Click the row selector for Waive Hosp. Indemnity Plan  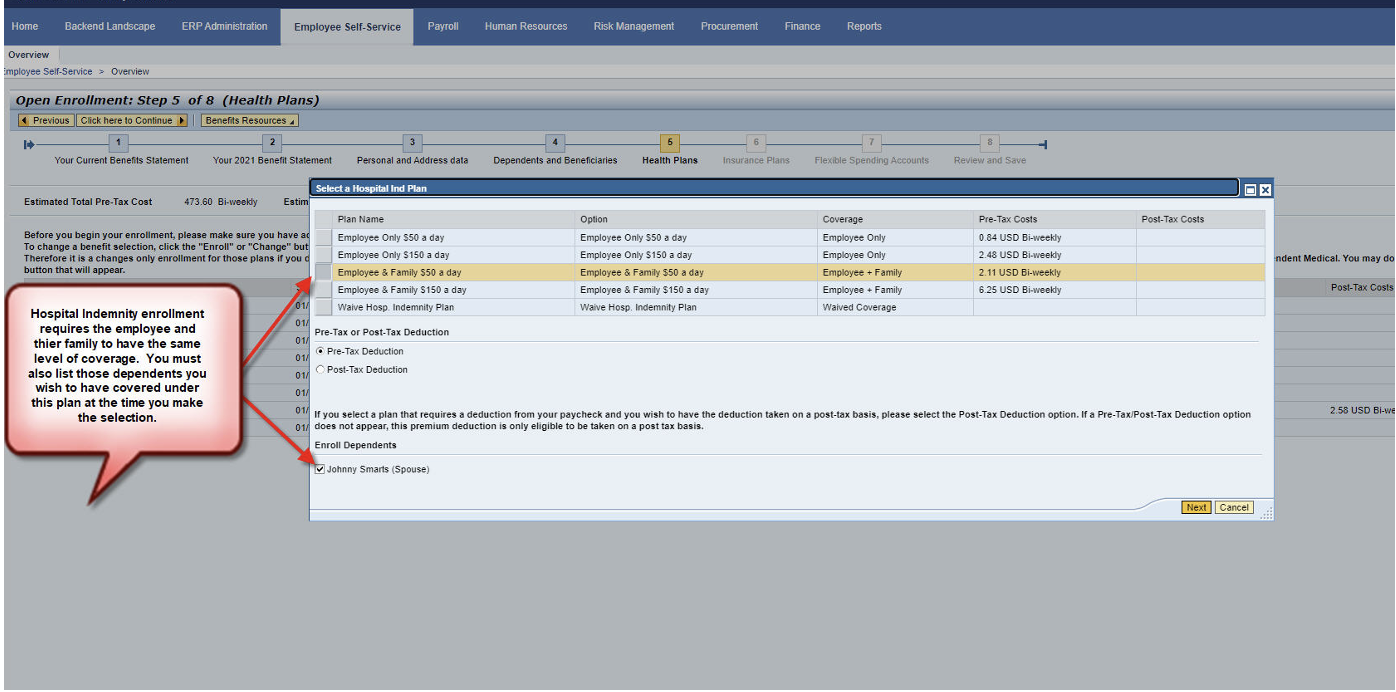(x=324, y=307)
